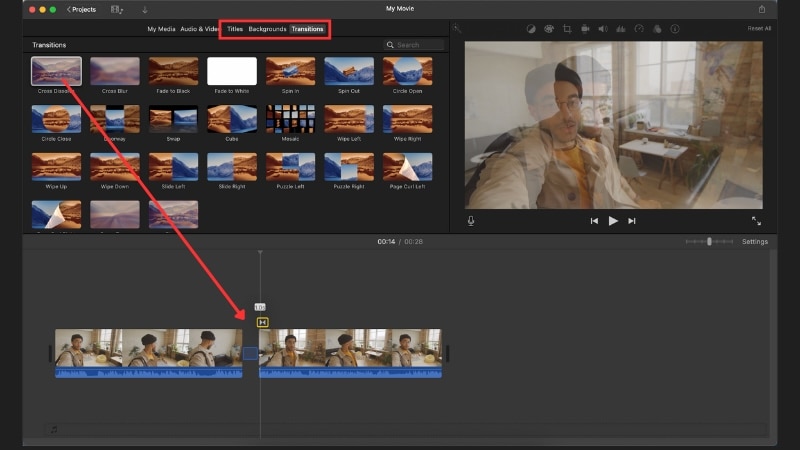The image size is (800, 450).
Task: Click the magic wand auto-enhance icon
Action: point(457,29)
